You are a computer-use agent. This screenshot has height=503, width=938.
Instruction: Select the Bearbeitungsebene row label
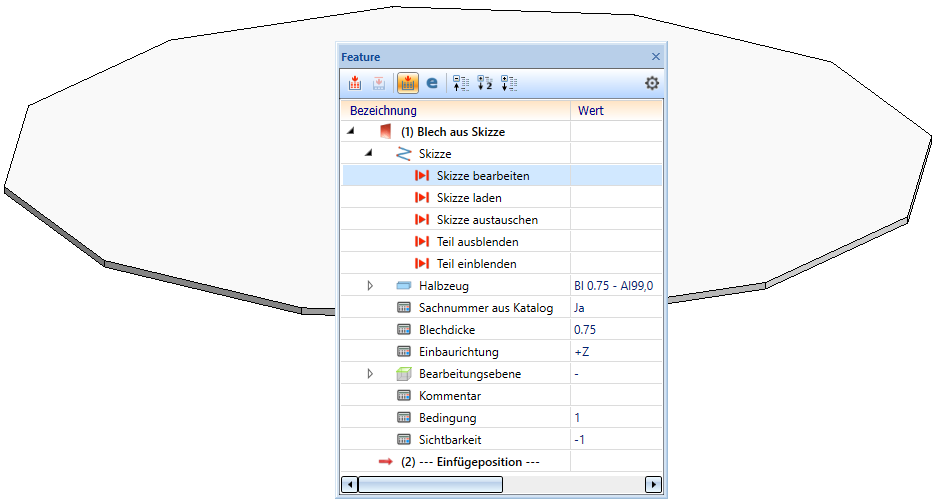click(470, 374)
